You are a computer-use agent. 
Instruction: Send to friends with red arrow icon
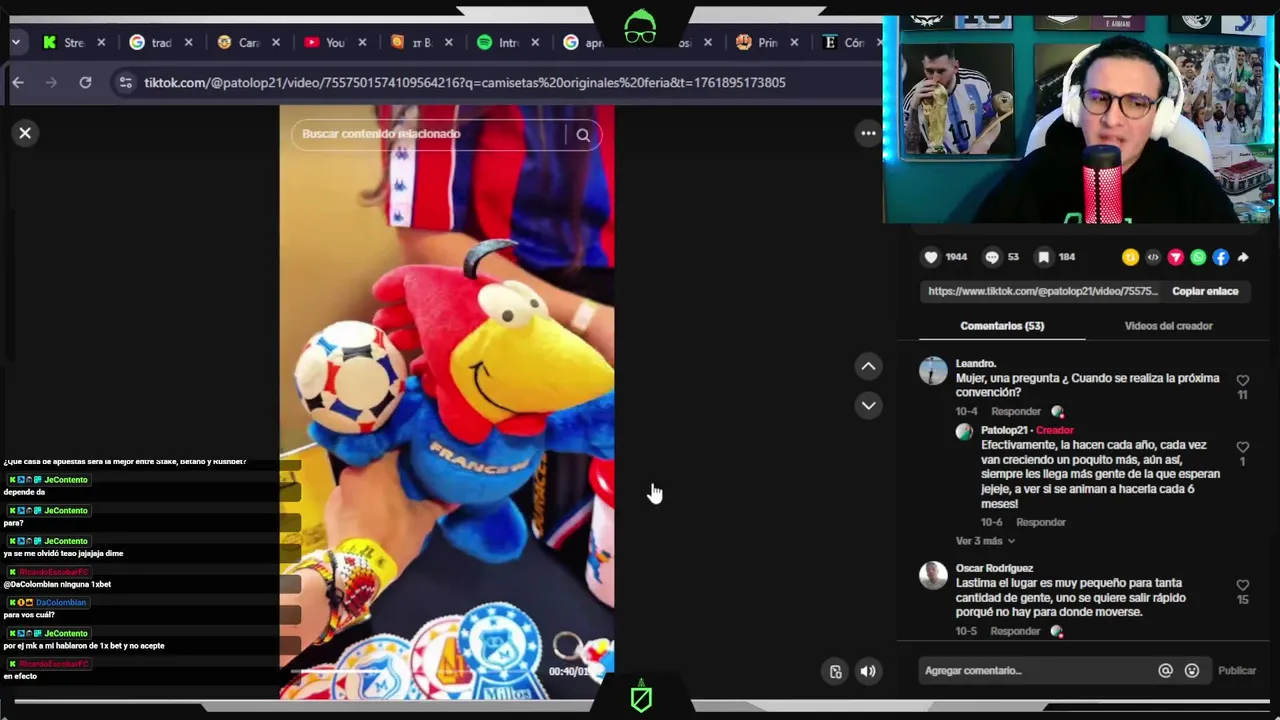(x=1175, y=257)
